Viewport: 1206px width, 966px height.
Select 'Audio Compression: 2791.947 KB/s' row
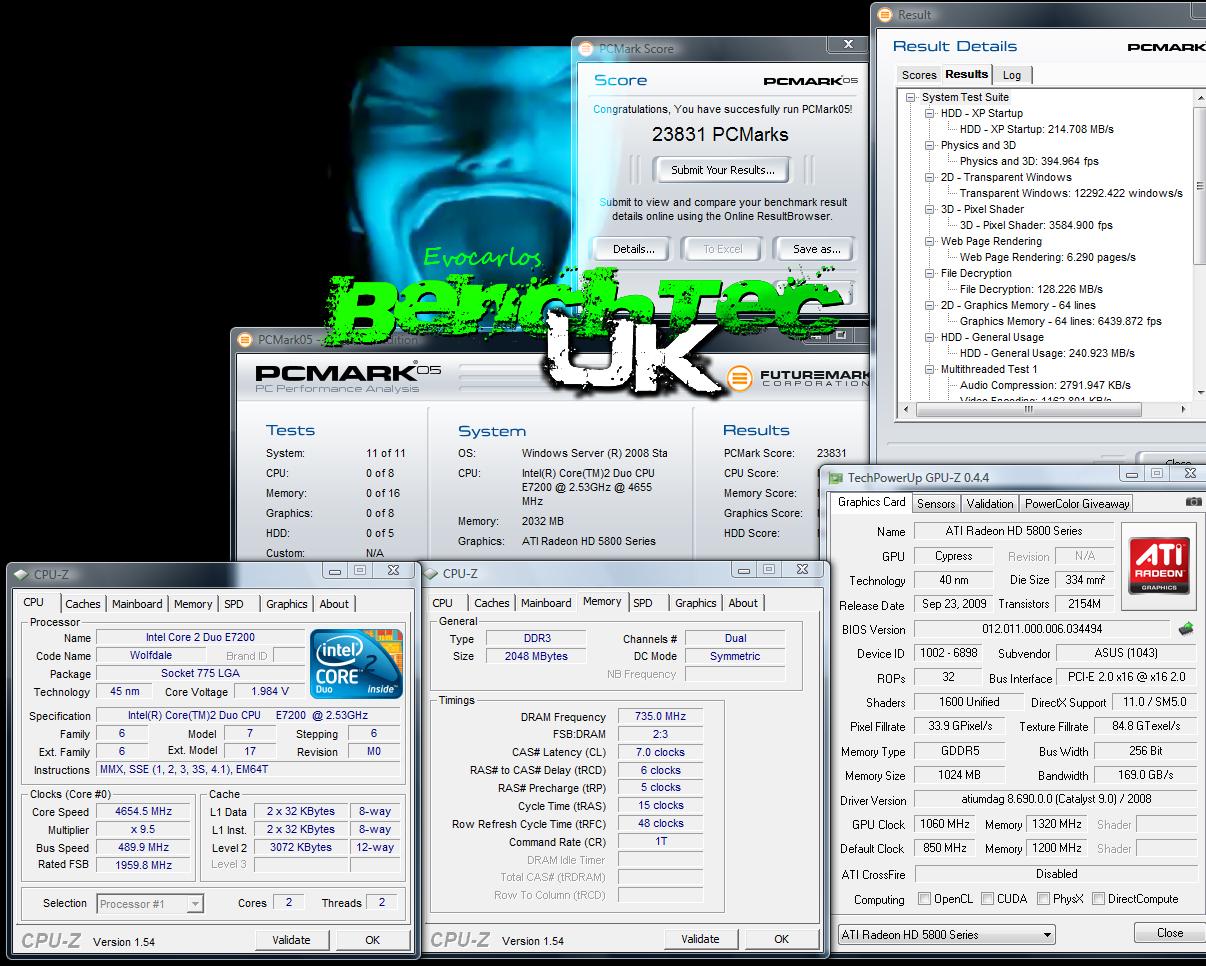(1045, 385)
